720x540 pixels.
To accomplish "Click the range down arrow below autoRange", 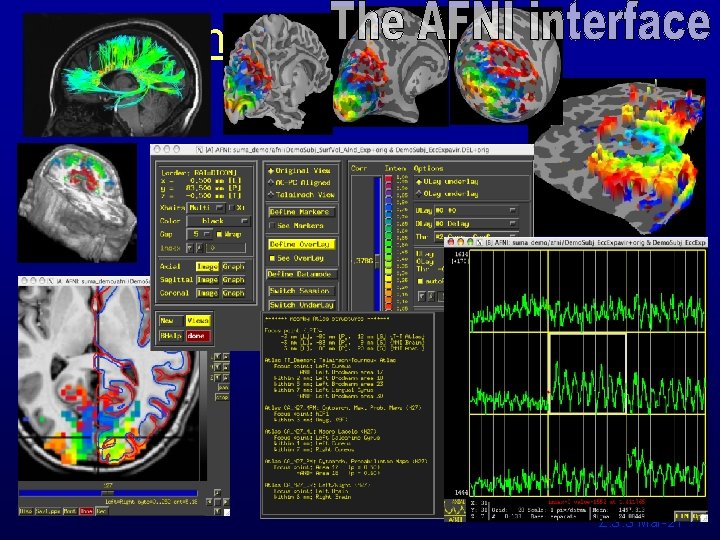I will point(422,296).
